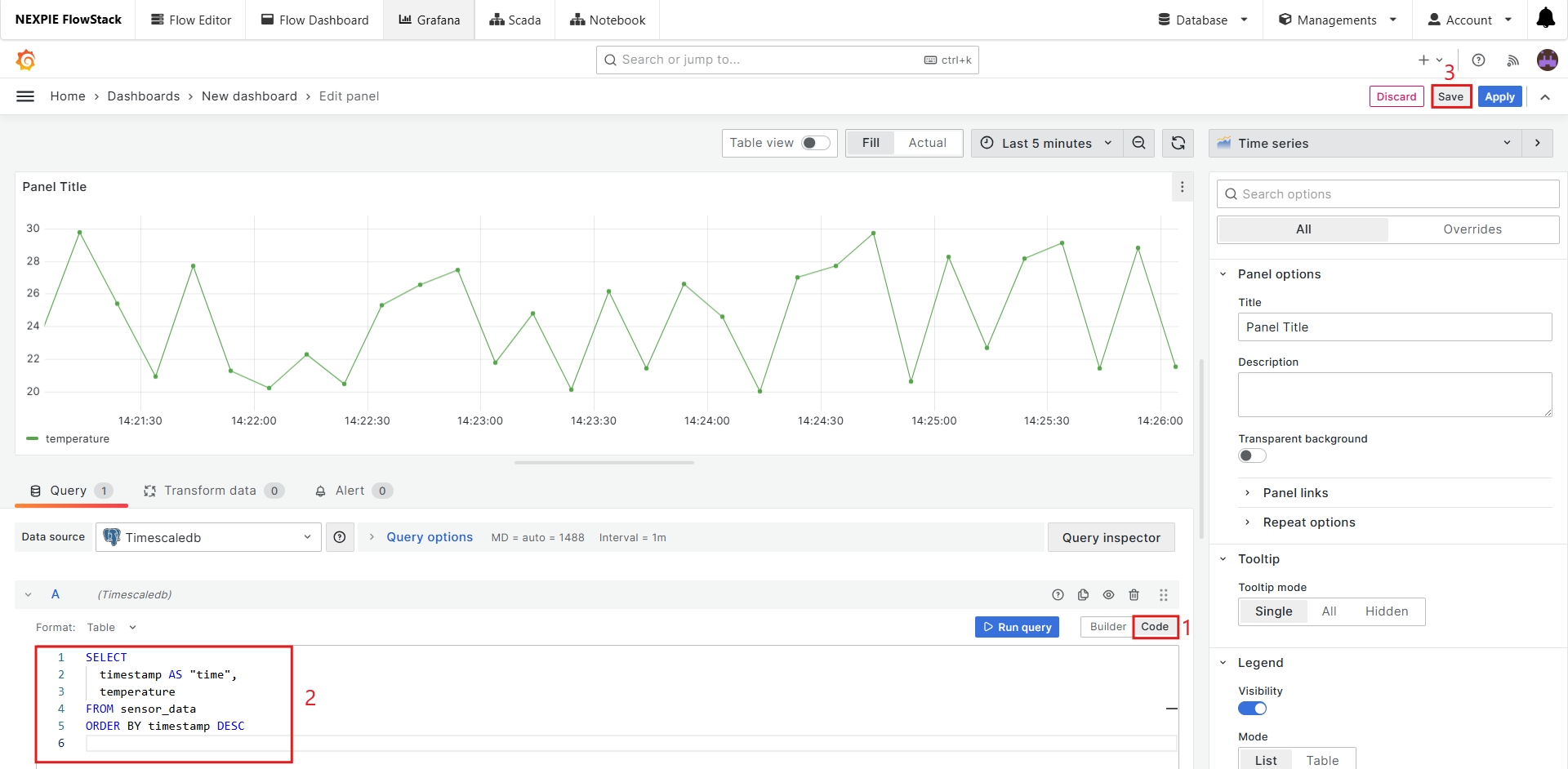Click the search magnifier icon in top search bar
This screenshot has height=769, width=1568.
click(x=610, y=60)
